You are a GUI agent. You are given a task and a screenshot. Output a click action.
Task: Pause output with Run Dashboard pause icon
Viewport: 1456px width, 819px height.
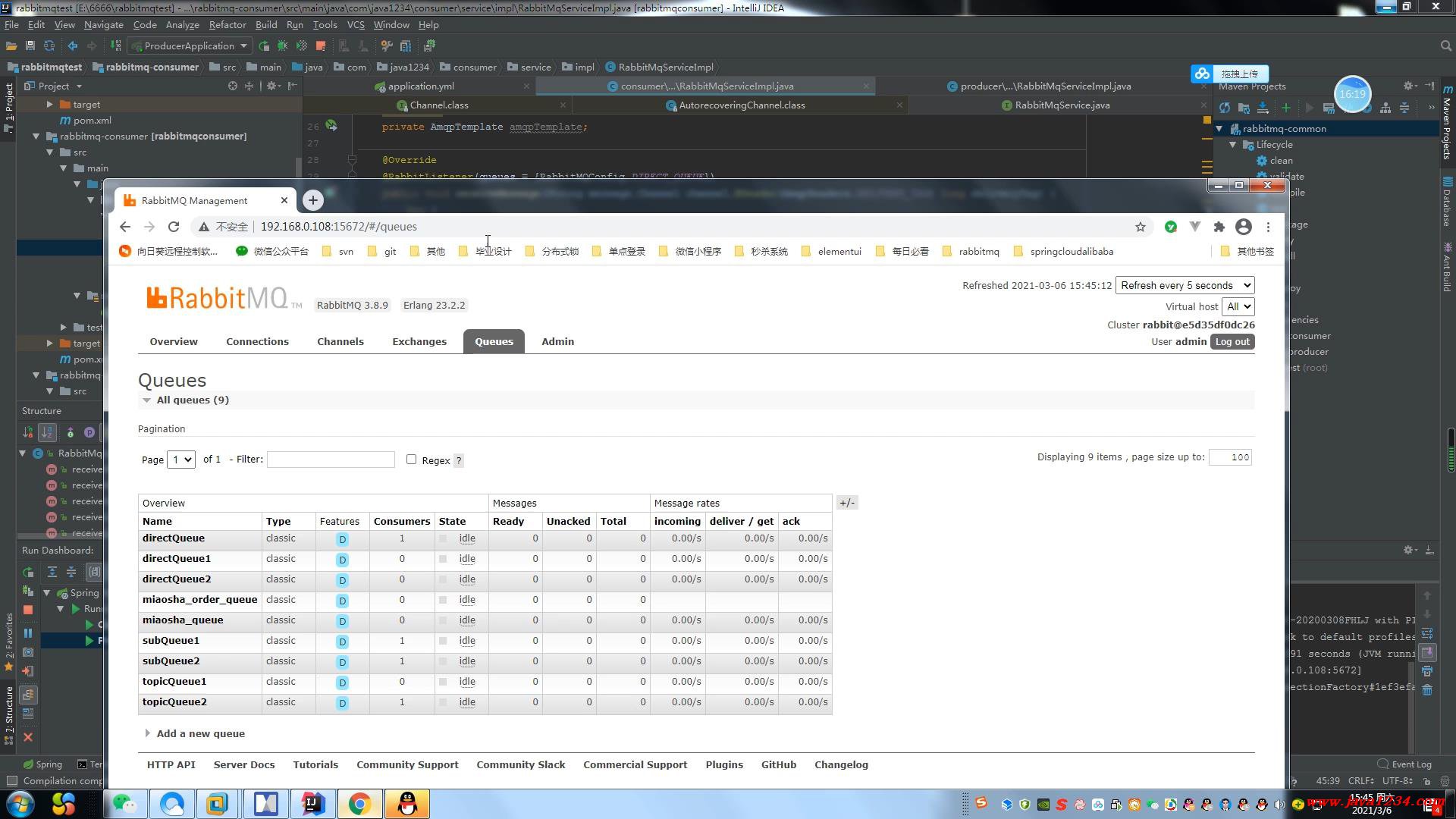28,632
